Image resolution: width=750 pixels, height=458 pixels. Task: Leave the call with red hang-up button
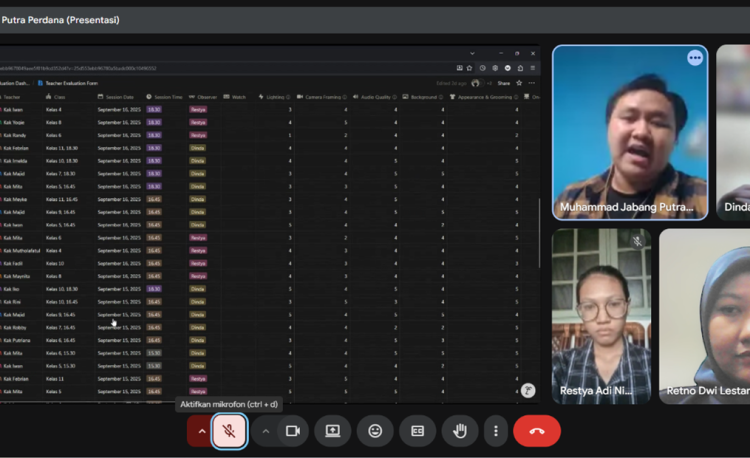[x=537, y=431]
